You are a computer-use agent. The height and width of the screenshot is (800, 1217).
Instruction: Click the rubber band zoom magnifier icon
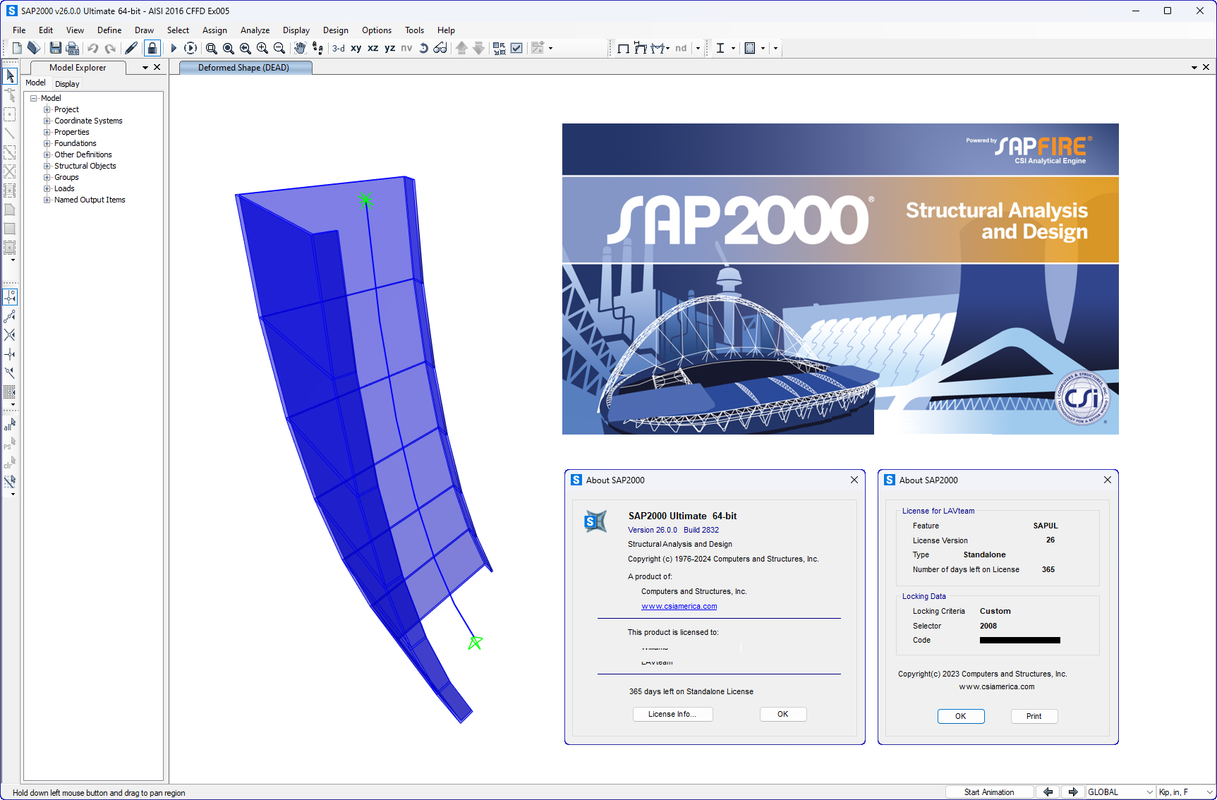(x=211, y=48)
